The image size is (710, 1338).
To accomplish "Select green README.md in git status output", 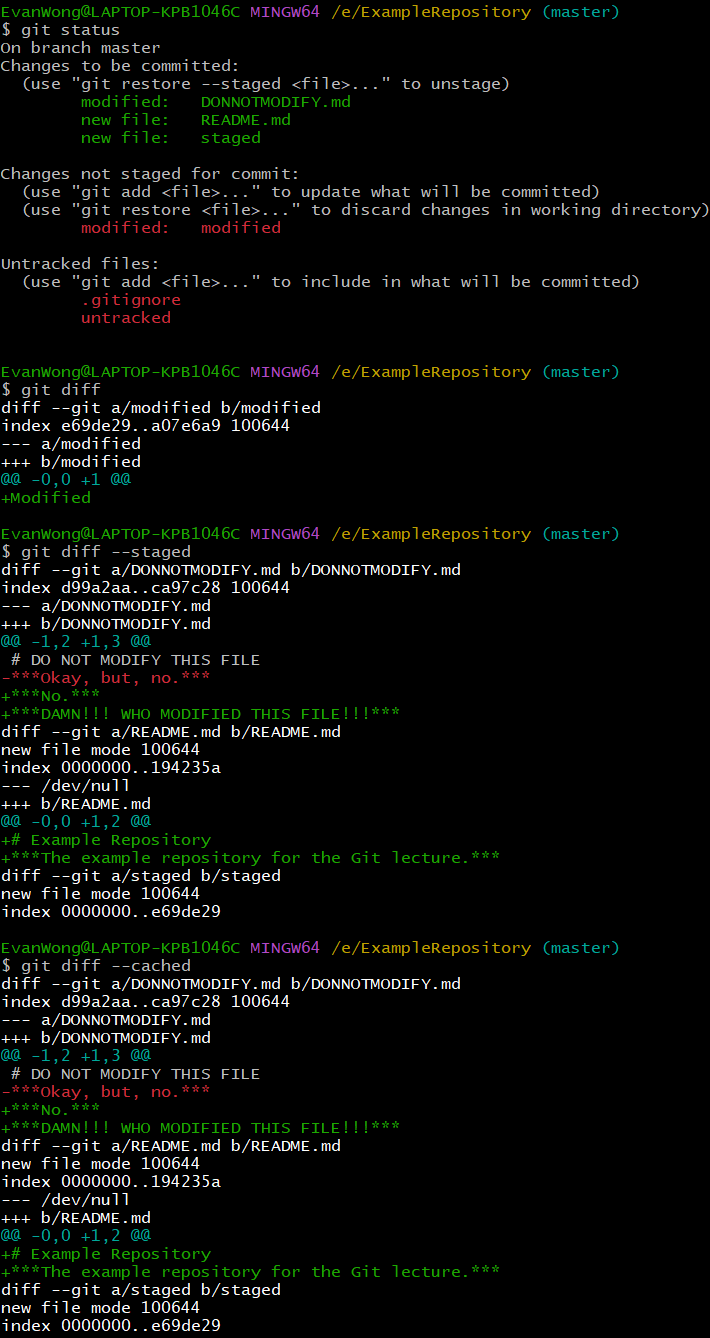I will pos(245,120).
